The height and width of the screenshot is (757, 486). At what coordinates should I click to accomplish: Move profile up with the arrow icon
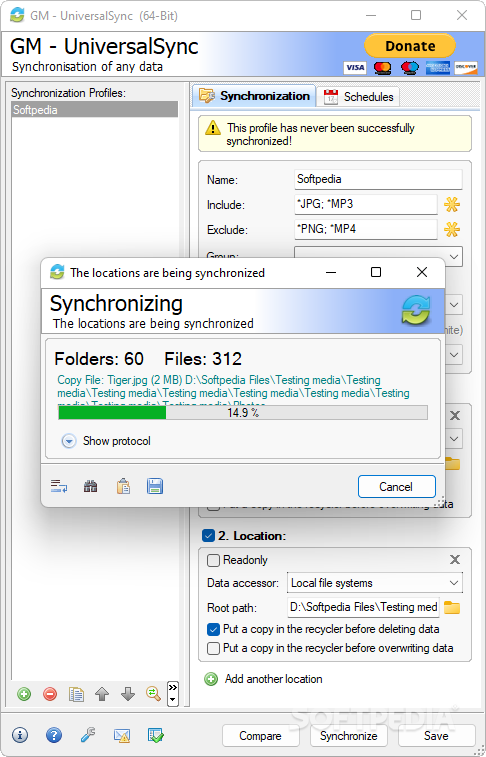click(x=102, y=694)
